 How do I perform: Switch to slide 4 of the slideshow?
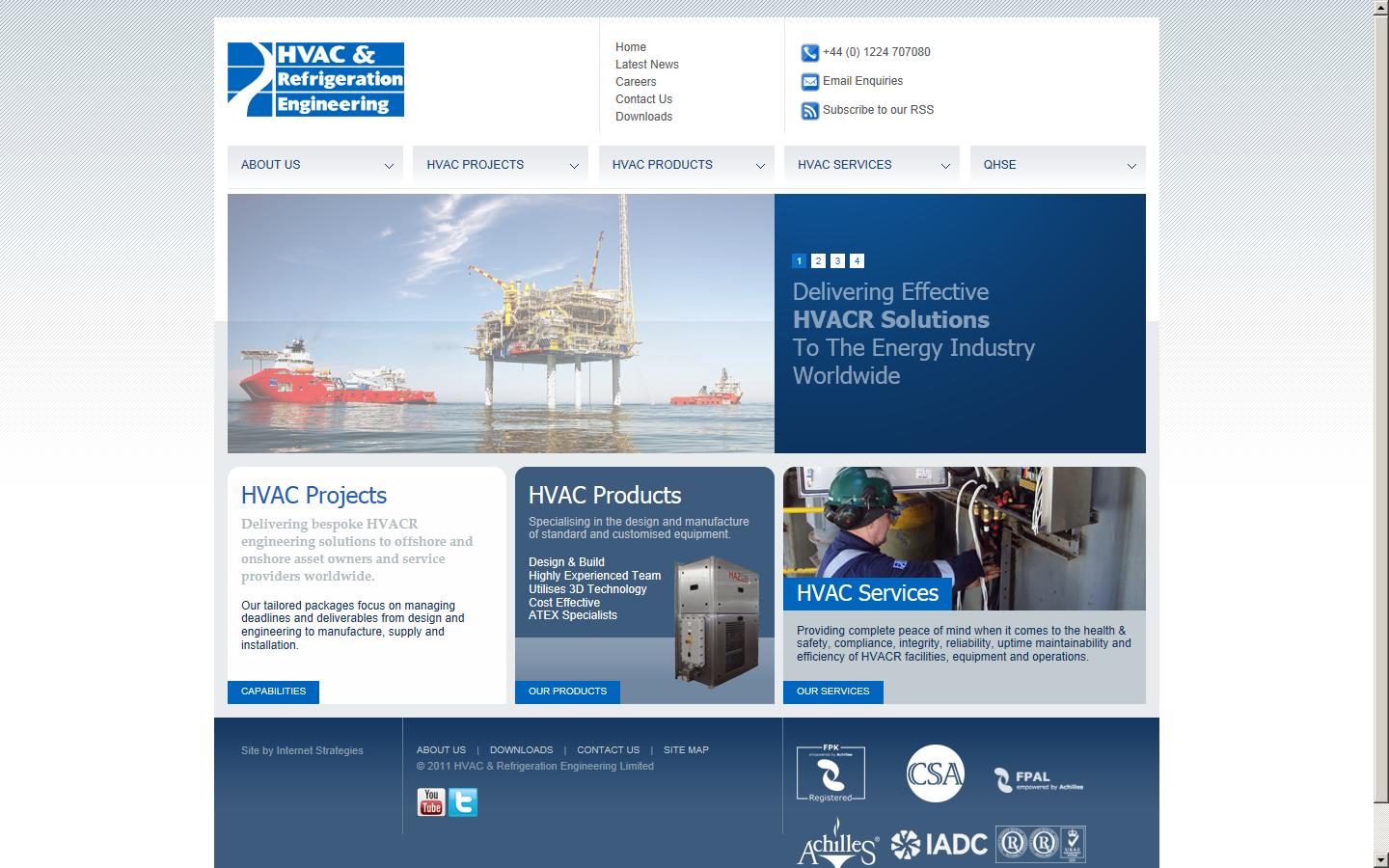(x=857, y=260)
